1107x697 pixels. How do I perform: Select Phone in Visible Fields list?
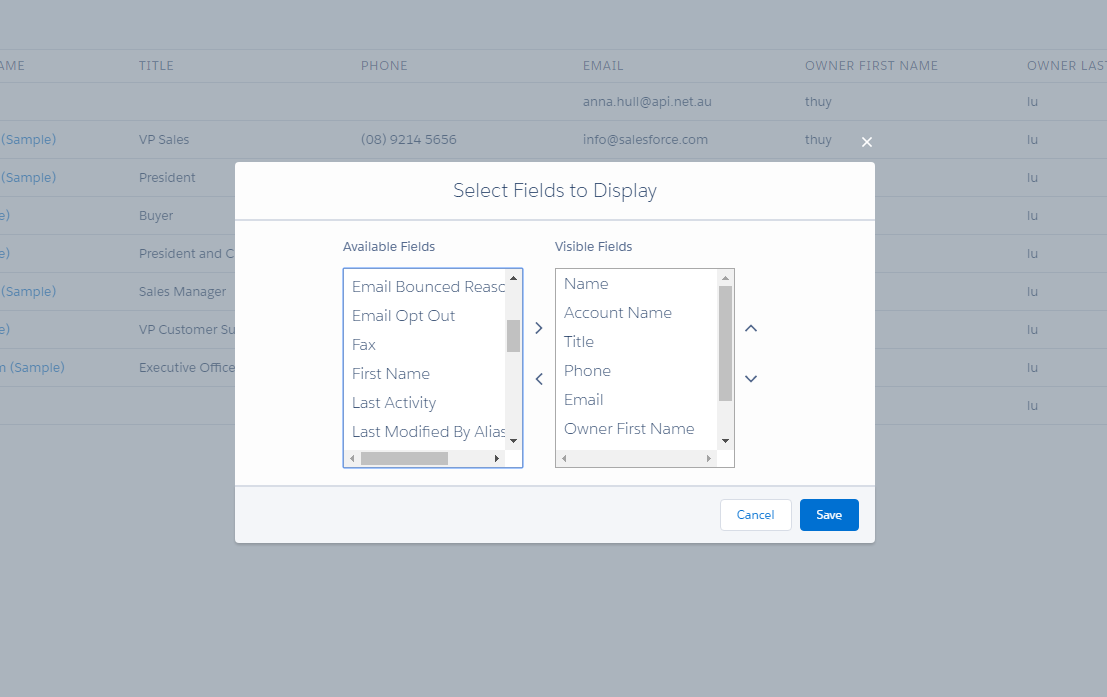coord(587,371)
